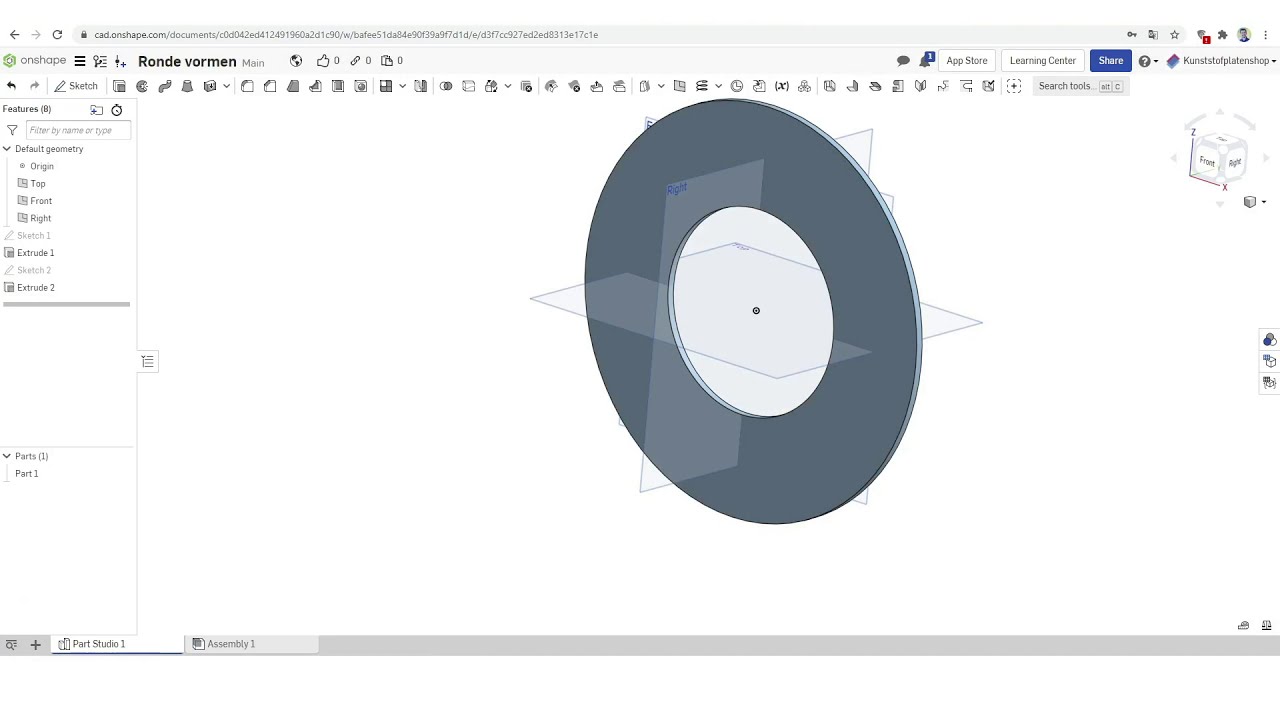Click the plus button to insert new tab
Viewport: 1280px width, 720px height.
[x=35, y=645]
